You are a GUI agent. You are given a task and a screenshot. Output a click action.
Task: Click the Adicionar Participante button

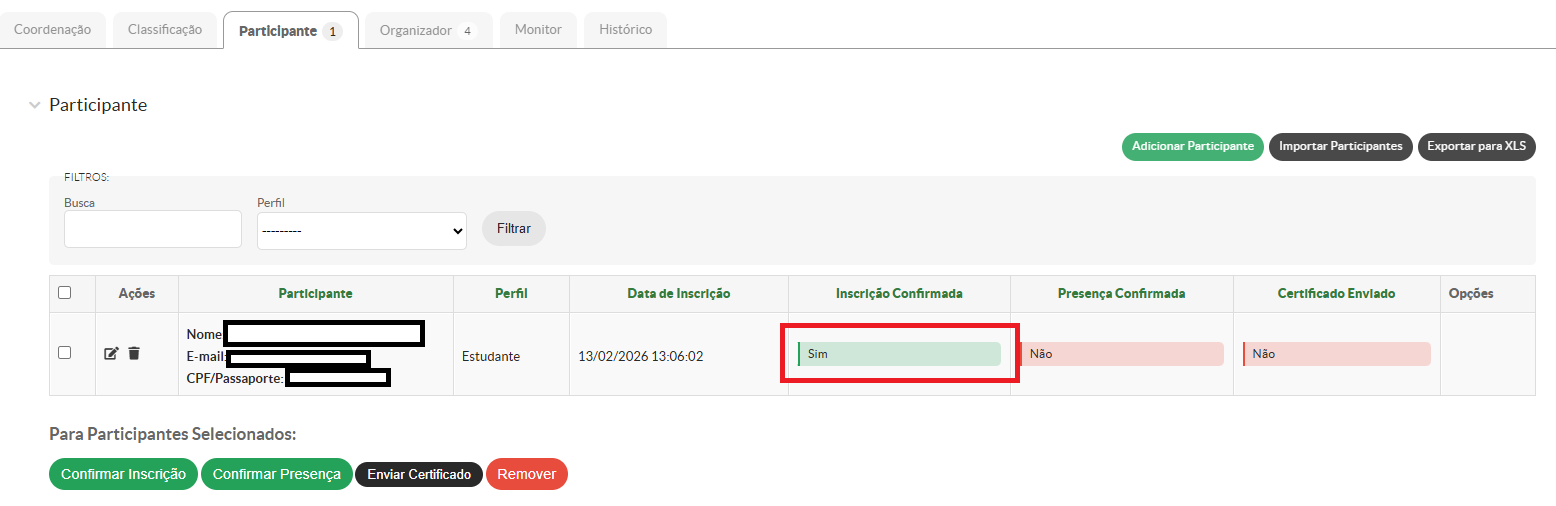[1192, 146]
